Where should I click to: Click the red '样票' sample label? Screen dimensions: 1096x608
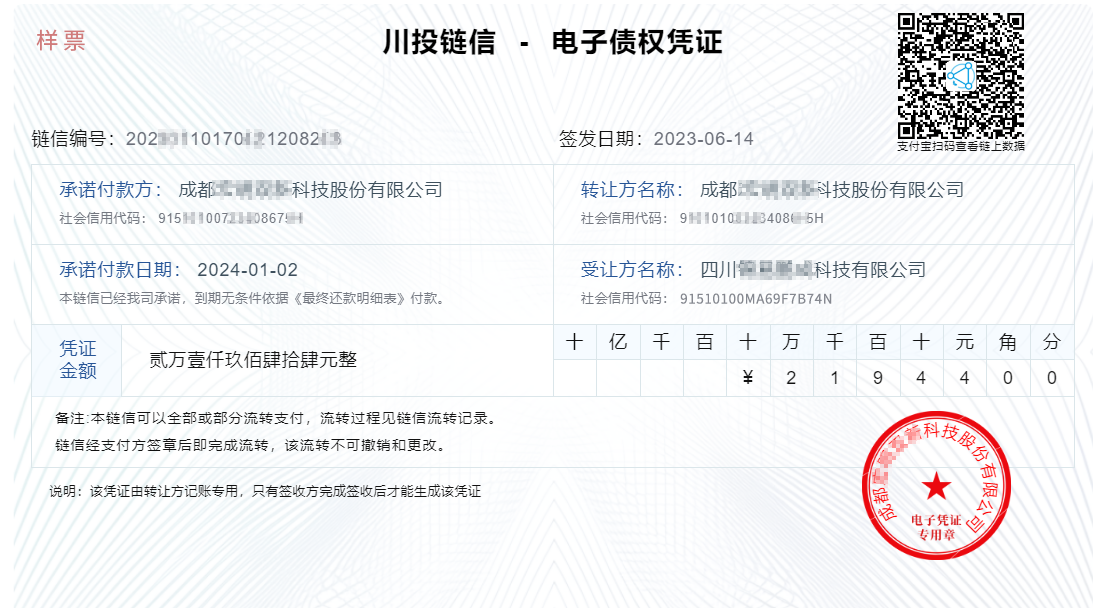pyautogui.click(x=61, y=41)
